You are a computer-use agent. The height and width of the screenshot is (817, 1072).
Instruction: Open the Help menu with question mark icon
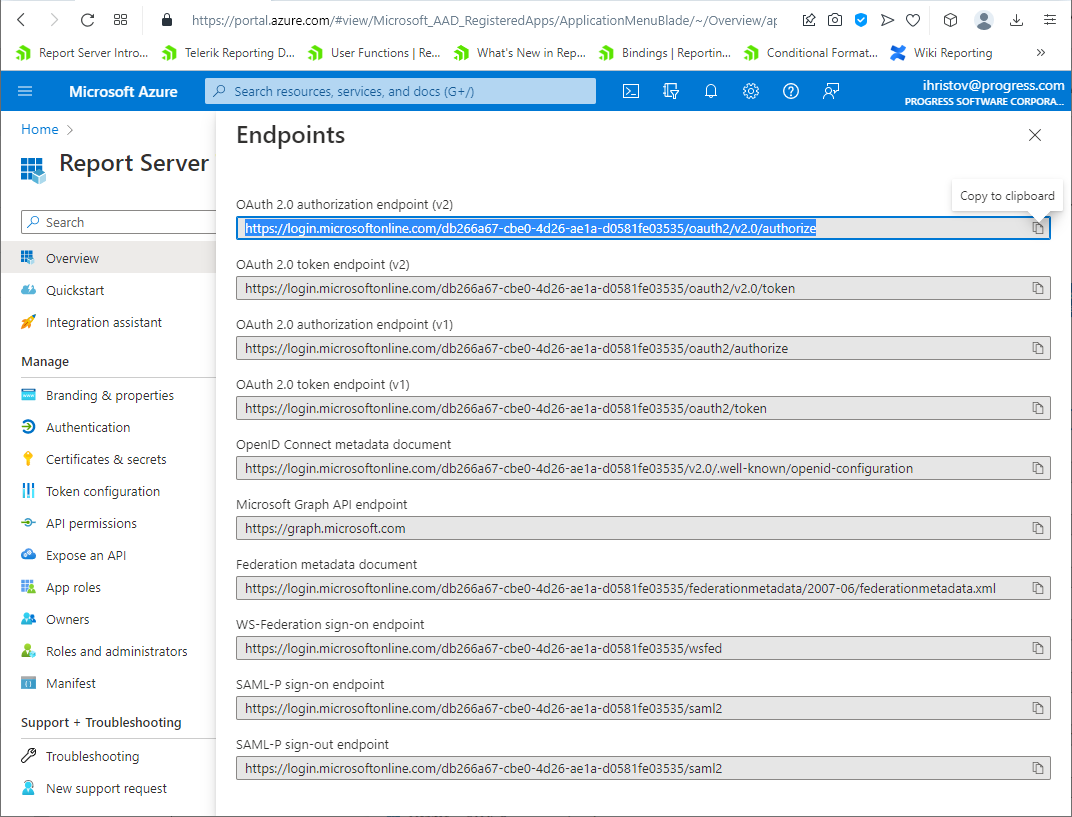coord(791,91)
